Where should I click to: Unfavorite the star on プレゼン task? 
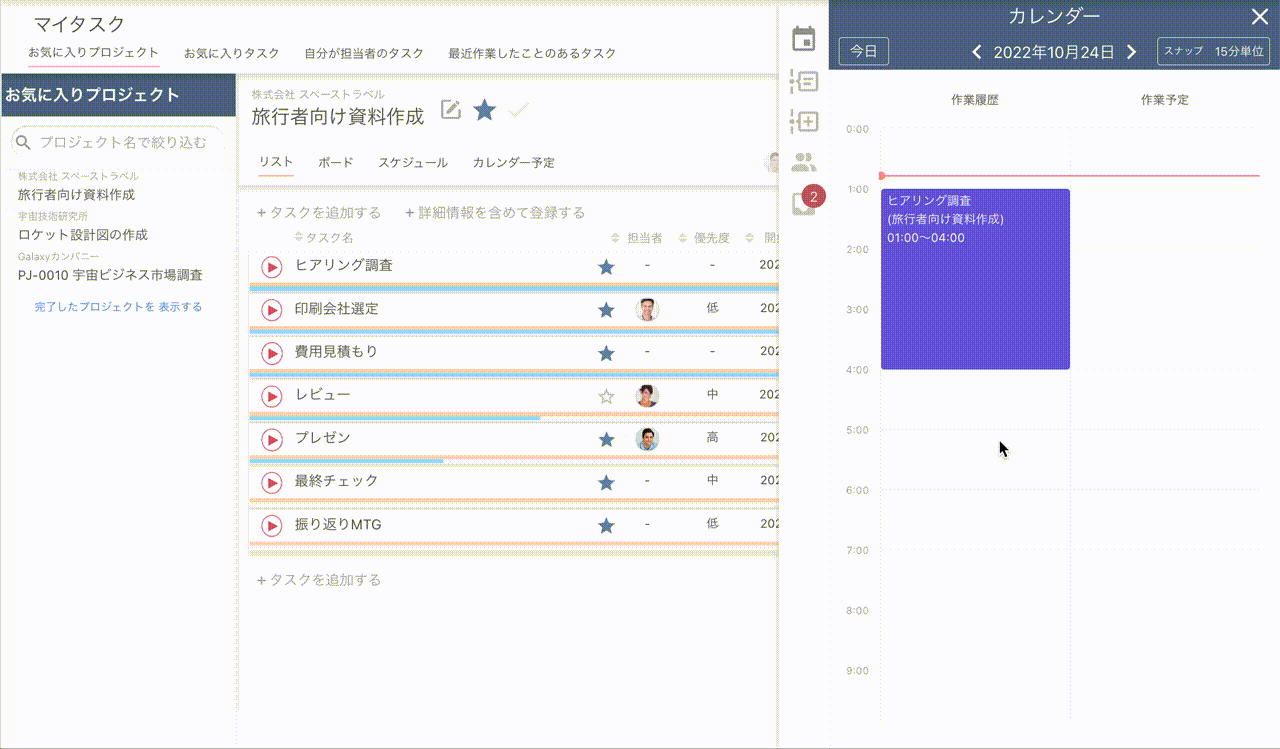[x=606, y=438]
